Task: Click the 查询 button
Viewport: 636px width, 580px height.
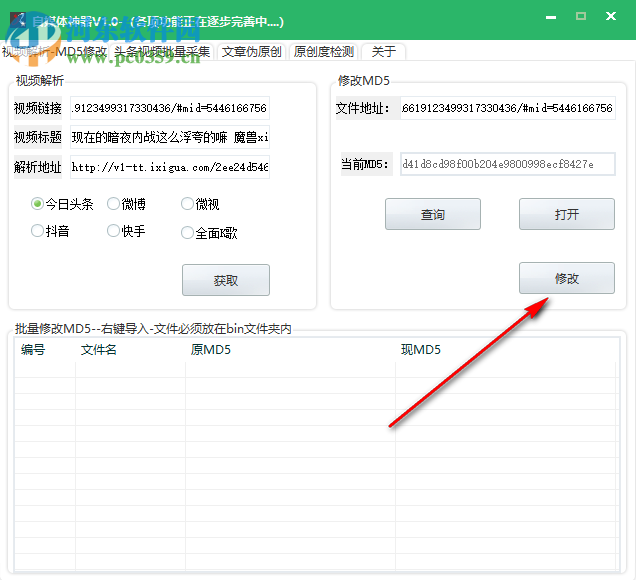Action: pos(433,214)
